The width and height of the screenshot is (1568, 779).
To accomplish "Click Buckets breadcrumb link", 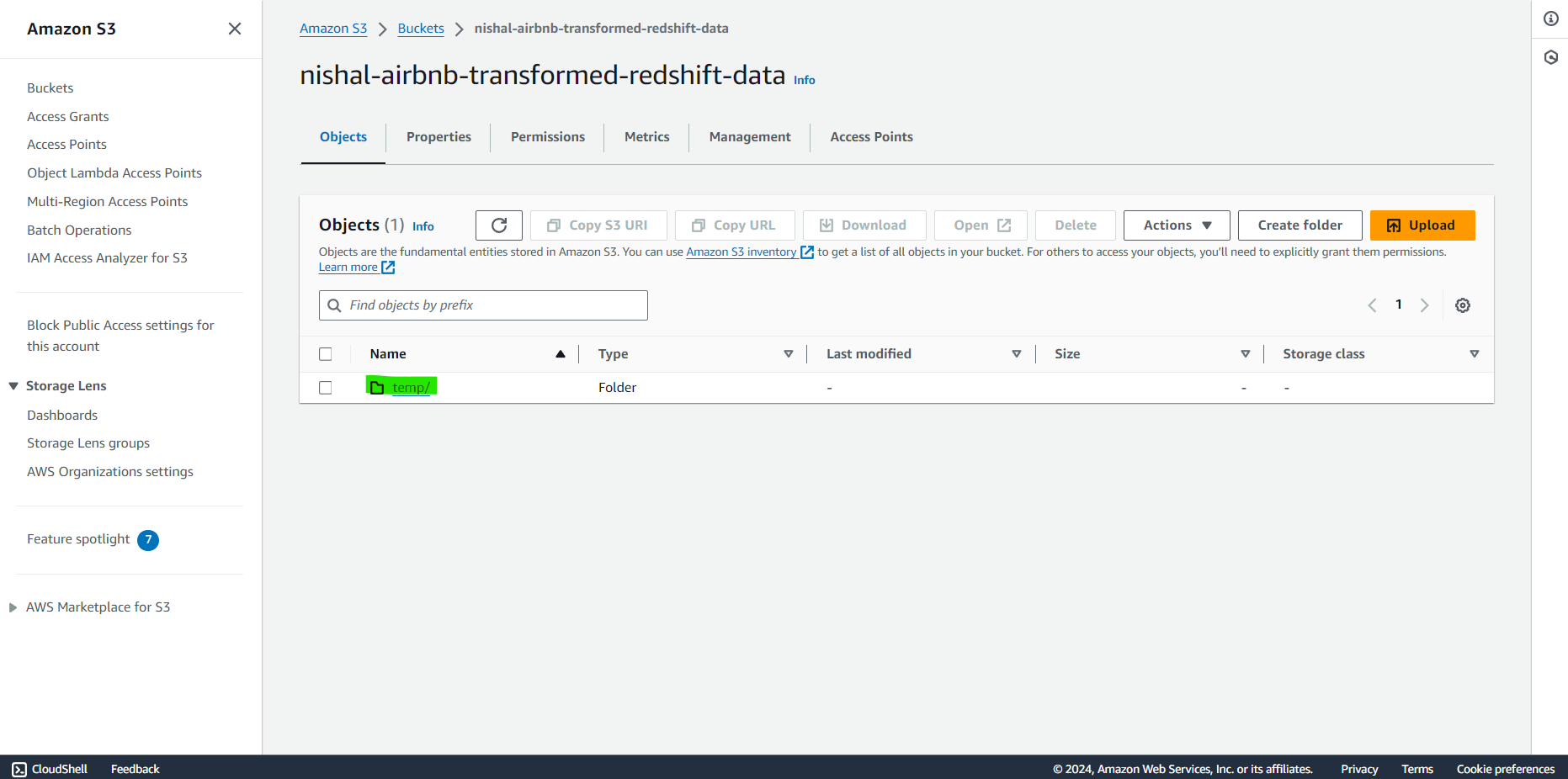I will point(421,29).
